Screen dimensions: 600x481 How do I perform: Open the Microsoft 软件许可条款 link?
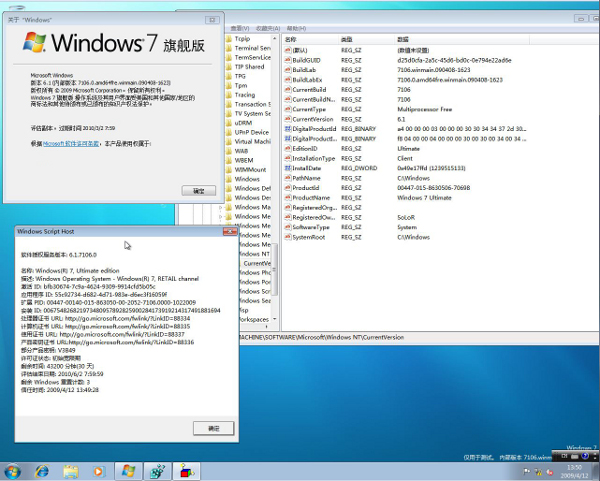[71, 143]
